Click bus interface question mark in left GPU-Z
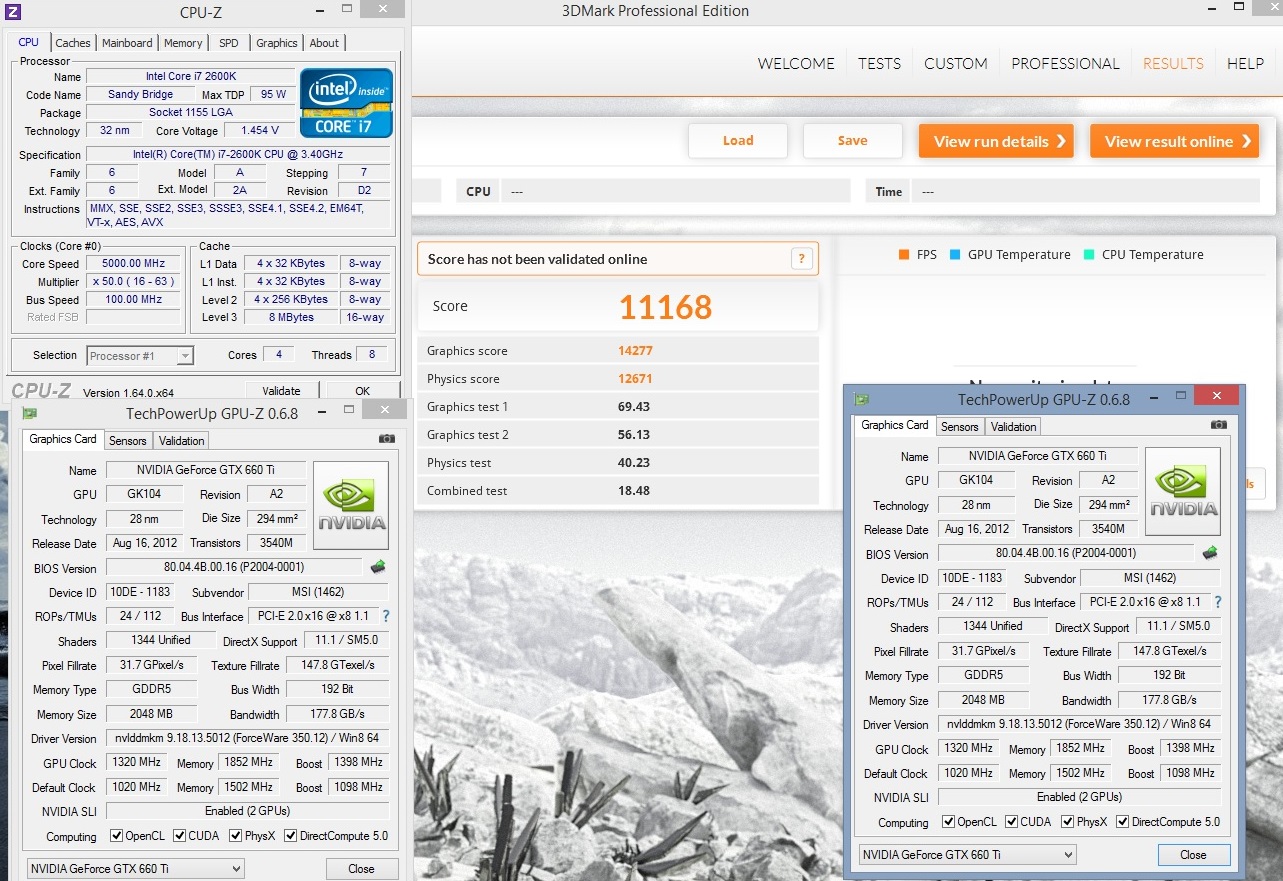The image size is (1283, 881). click(386, 616)
